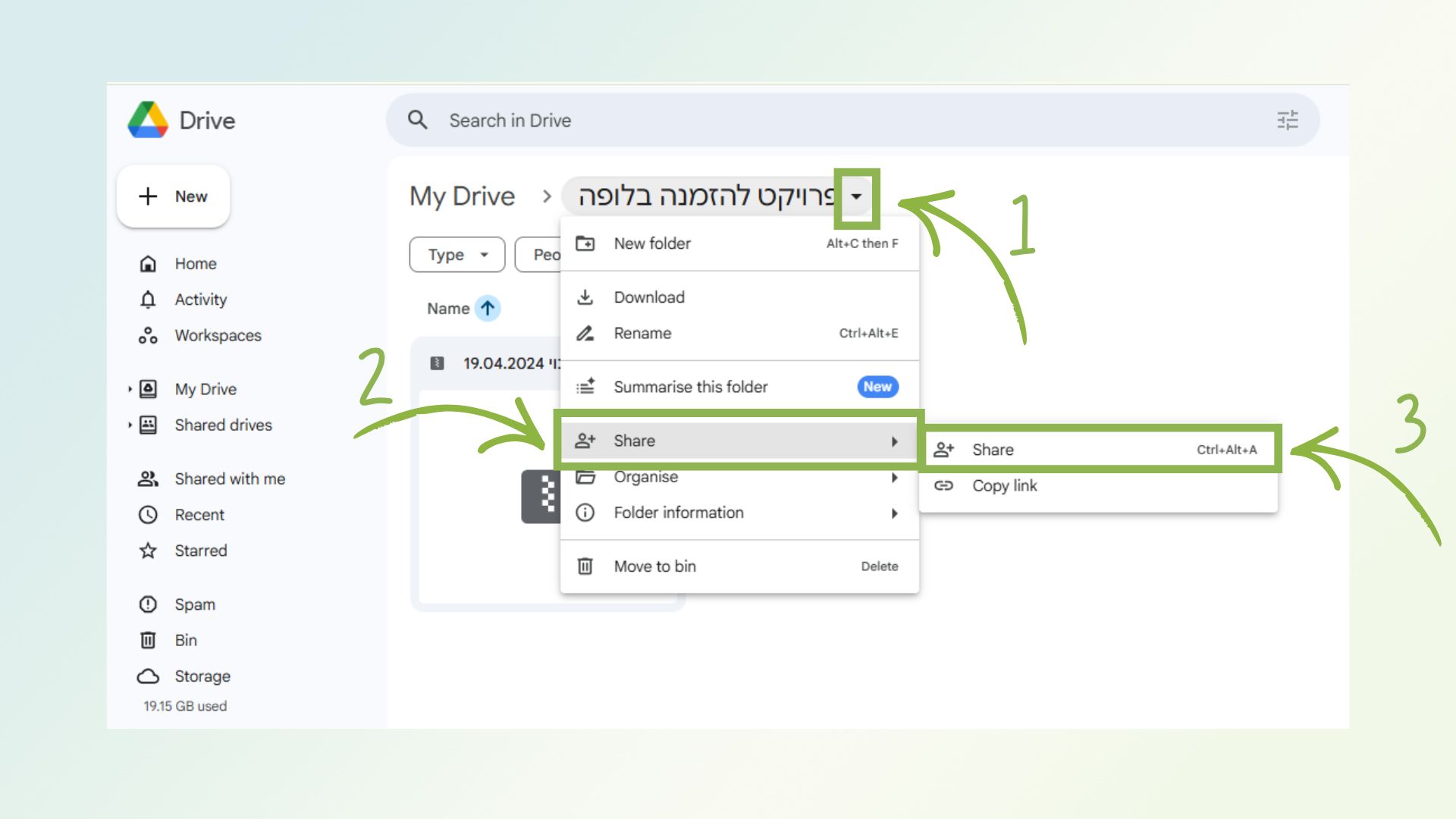Open Workspaces from the sidebar
This screenshot has width=1456, height=819.
218,335
